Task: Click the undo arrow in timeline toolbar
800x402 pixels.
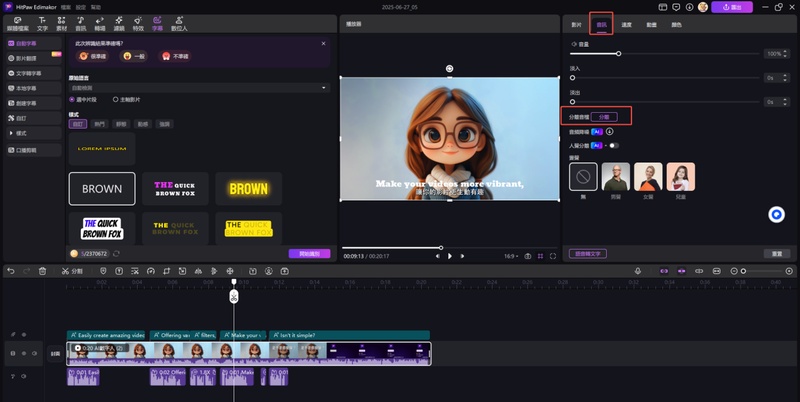Action: (x=9, y=271)
